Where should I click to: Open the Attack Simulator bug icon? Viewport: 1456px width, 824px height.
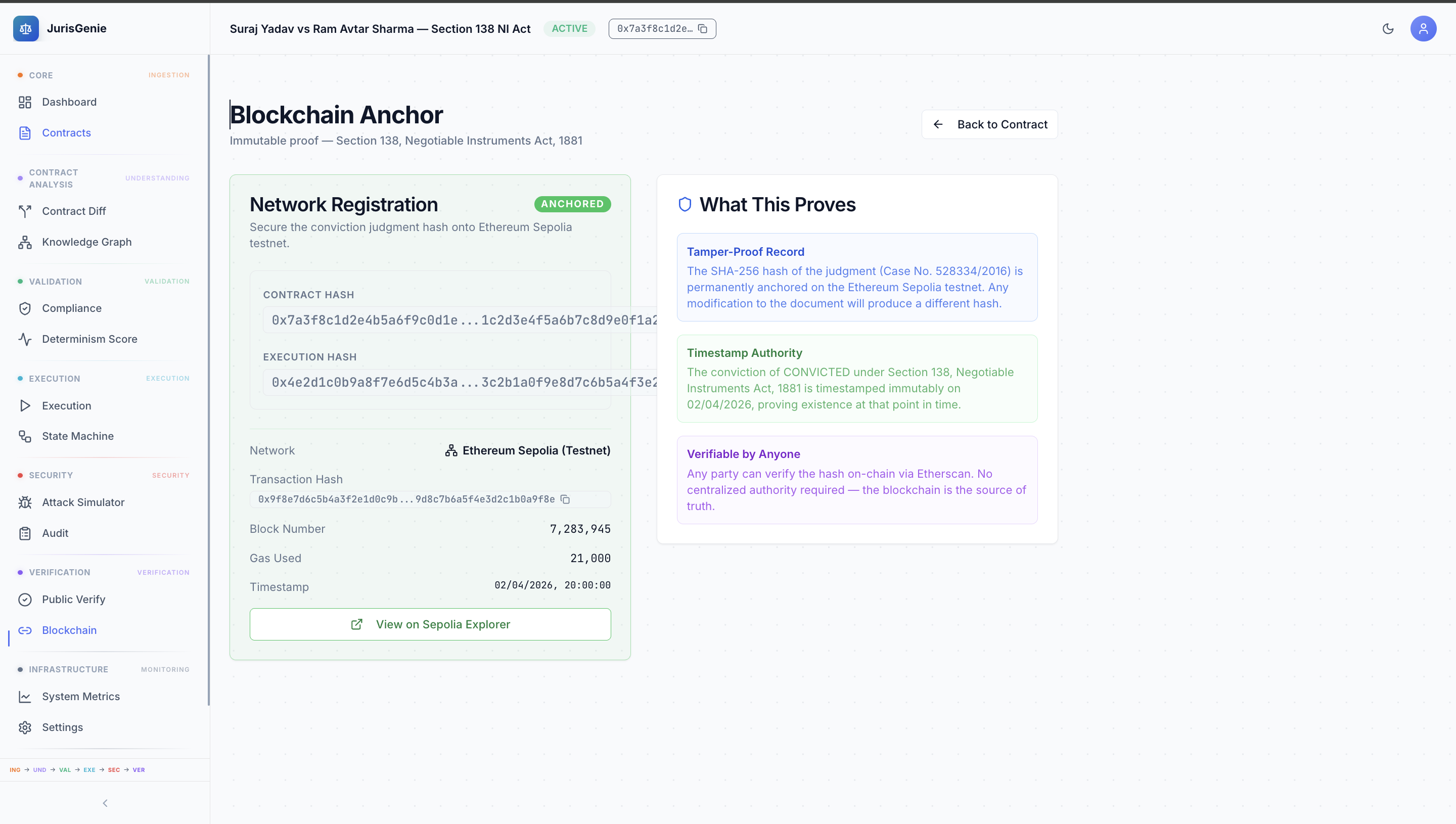[x=25, y=502]
